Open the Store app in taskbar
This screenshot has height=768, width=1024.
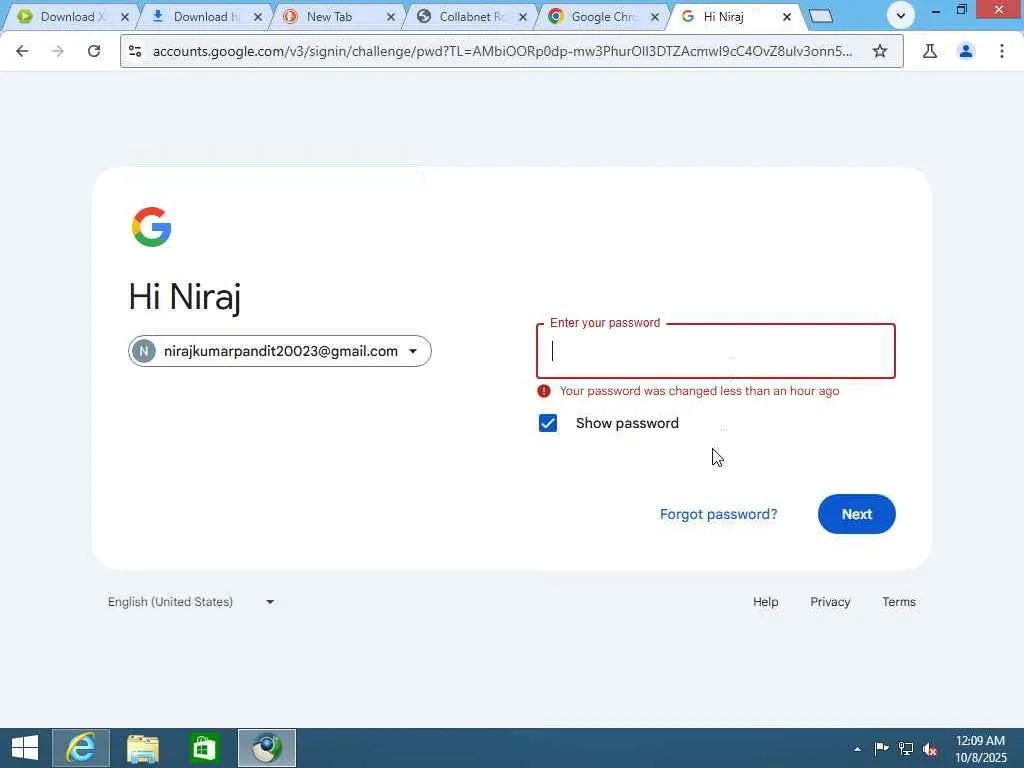(x=204, y=748)
